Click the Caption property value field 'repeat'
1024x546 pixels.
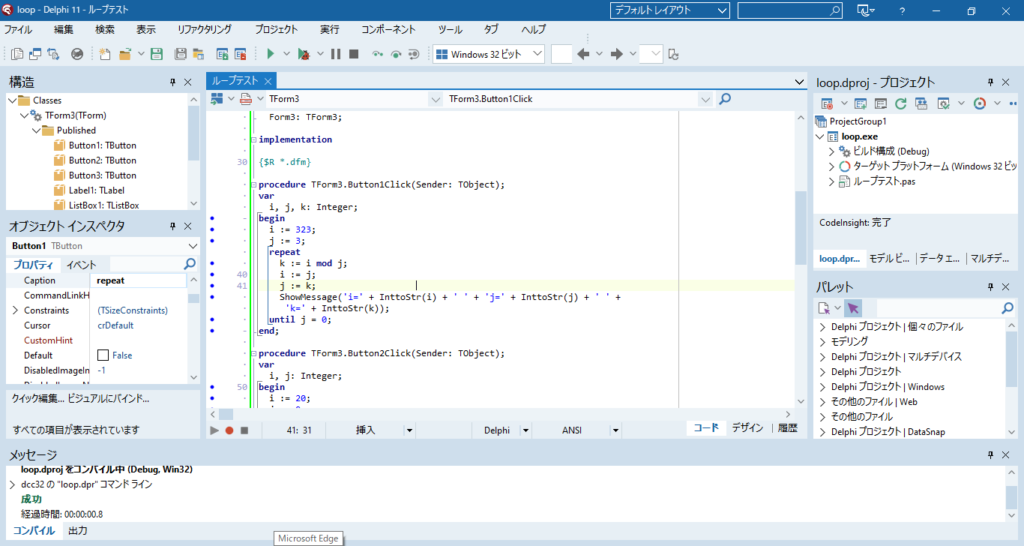pos(139,280)
